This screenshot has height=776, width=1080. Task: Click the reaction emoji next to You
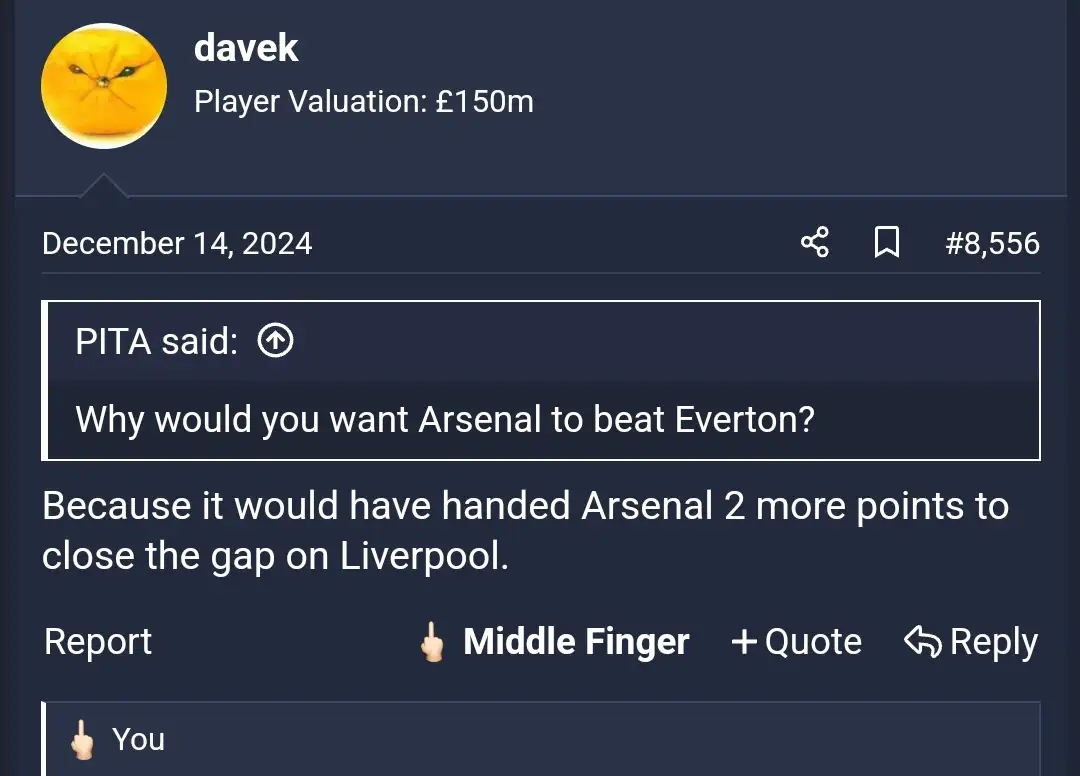click(x=82, y=740)
